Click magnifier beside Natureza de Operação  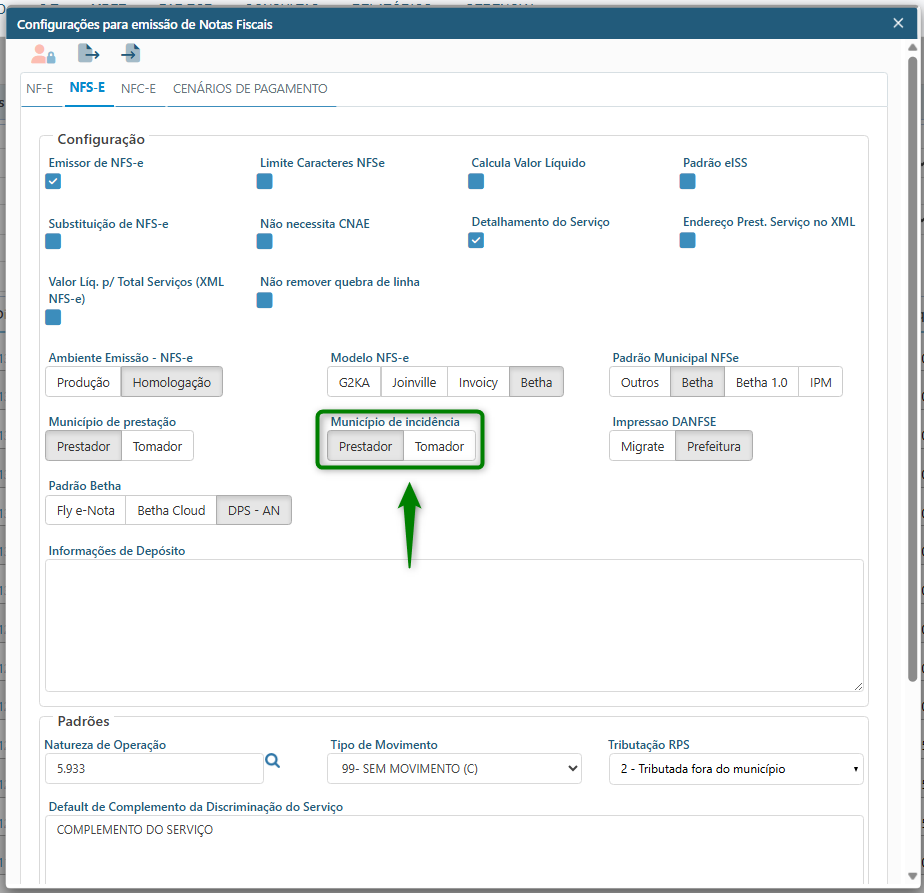click(272, 762)
